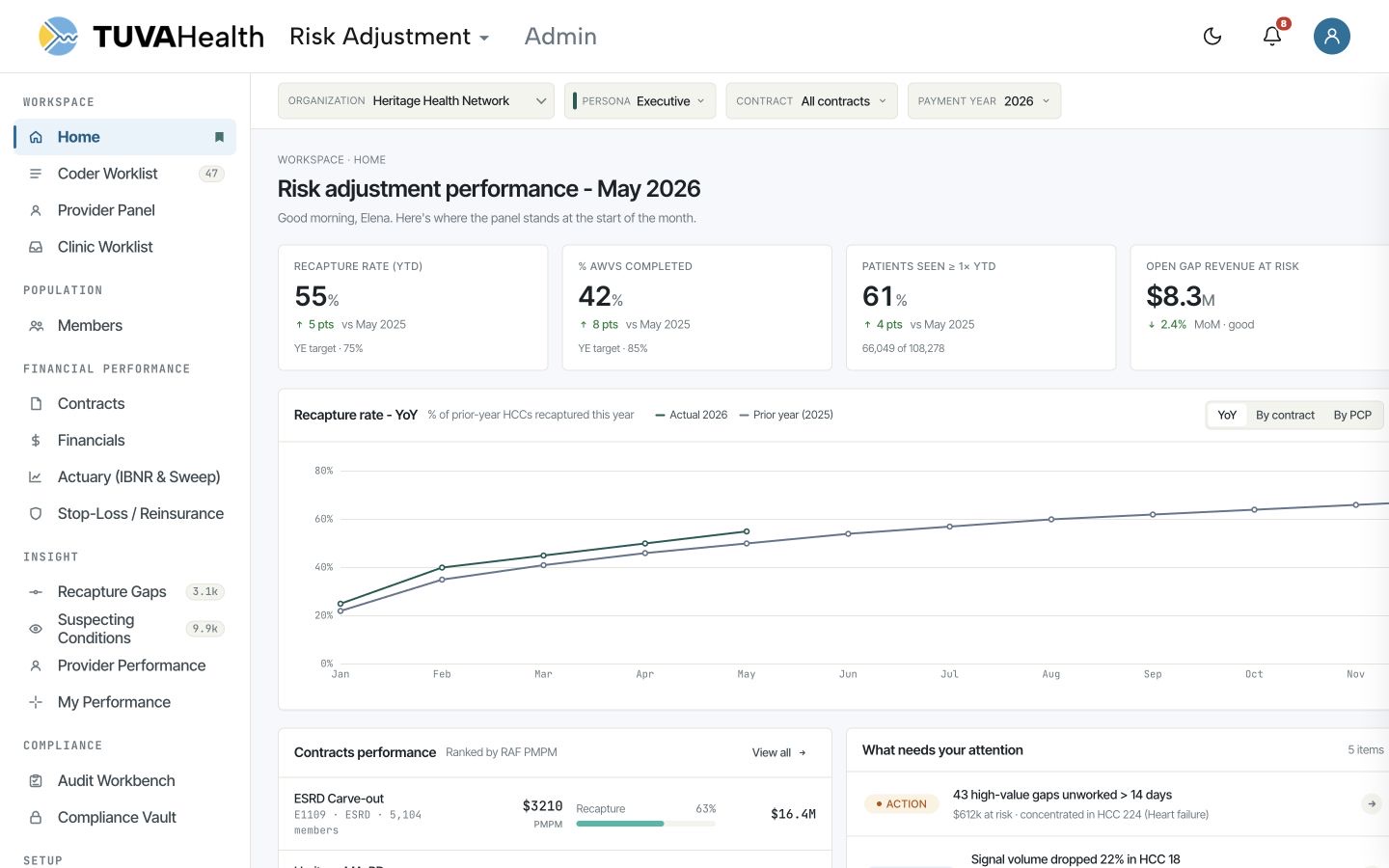
Task: Click the $16.4M contract value
Action: [x=793, y=814]
